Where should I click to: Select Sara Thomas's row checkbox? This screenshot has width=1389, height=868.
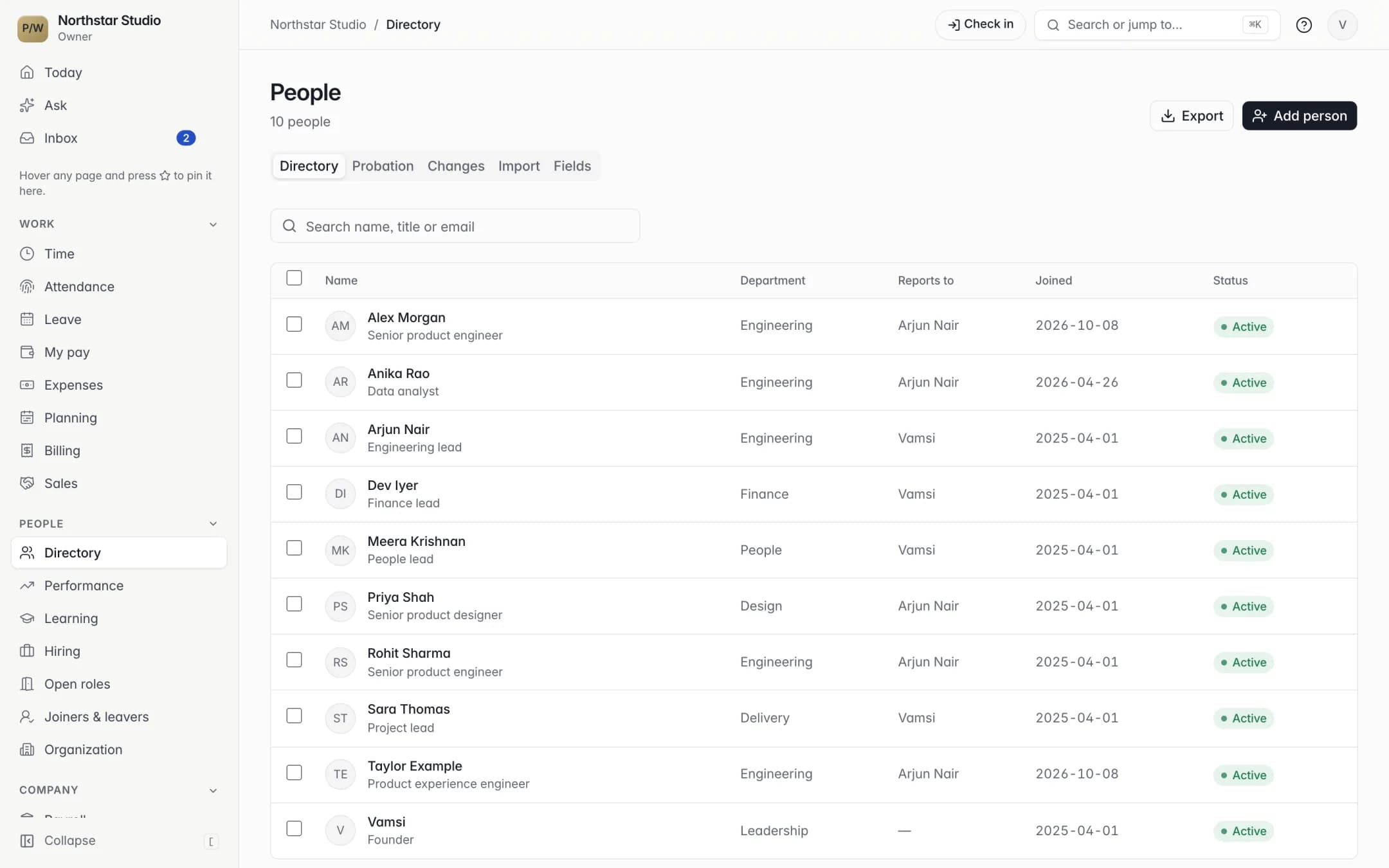[294, 716]
